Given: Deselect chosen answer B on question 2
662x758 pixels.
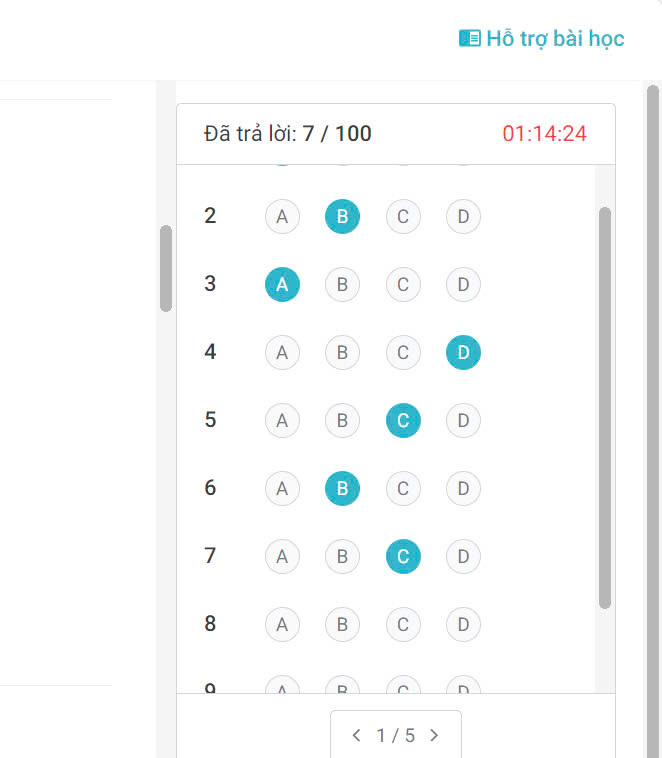Looking at the screenshot, I should tap(342, 216).
